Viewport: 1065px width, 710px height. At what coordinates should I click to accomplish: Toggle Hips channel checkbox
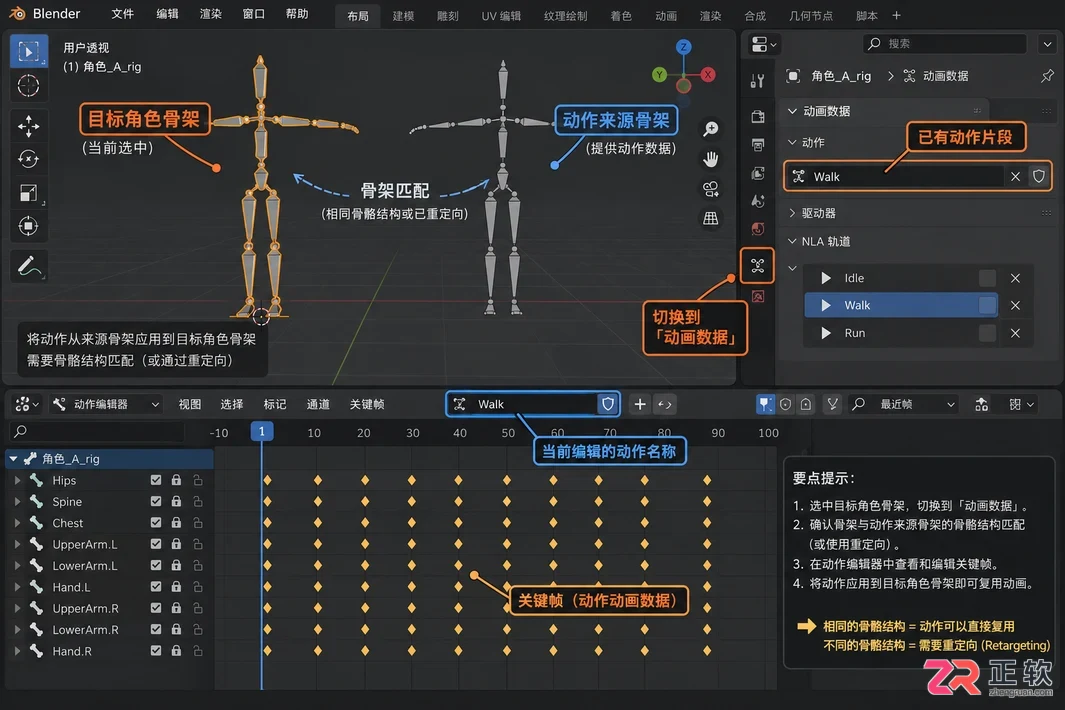point(156,480)
